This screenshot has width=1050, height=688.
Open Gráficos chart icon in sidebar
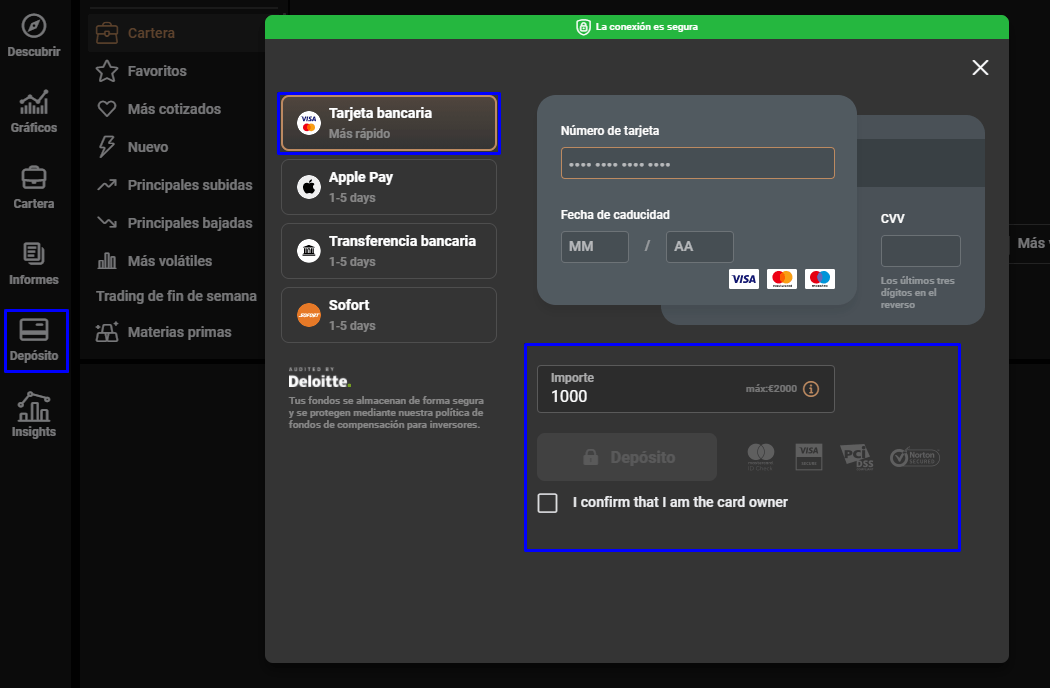pos(34,103)
